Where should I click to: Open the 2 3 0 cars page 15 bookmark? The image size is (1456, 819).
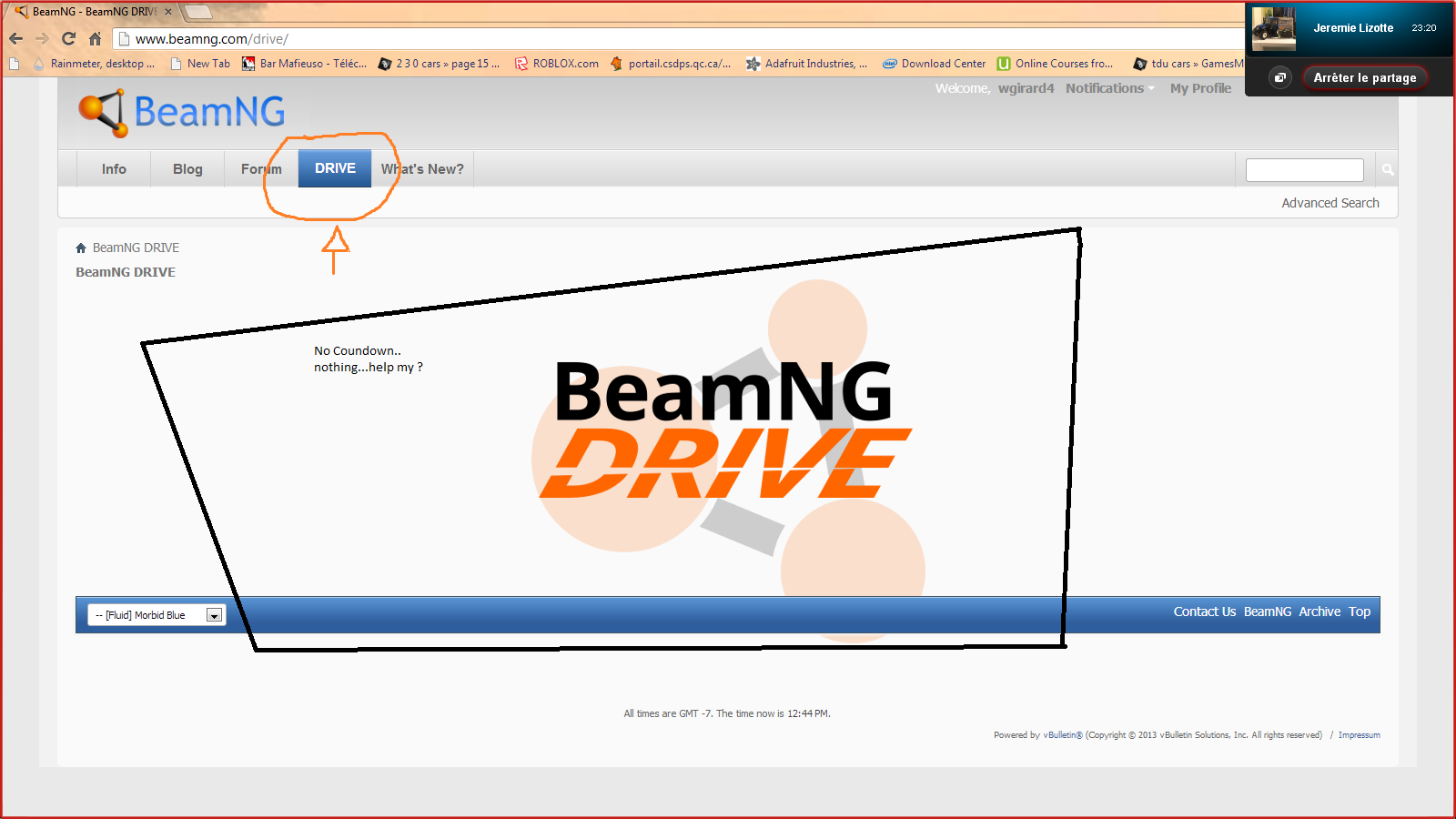click(x=440, y=64)
